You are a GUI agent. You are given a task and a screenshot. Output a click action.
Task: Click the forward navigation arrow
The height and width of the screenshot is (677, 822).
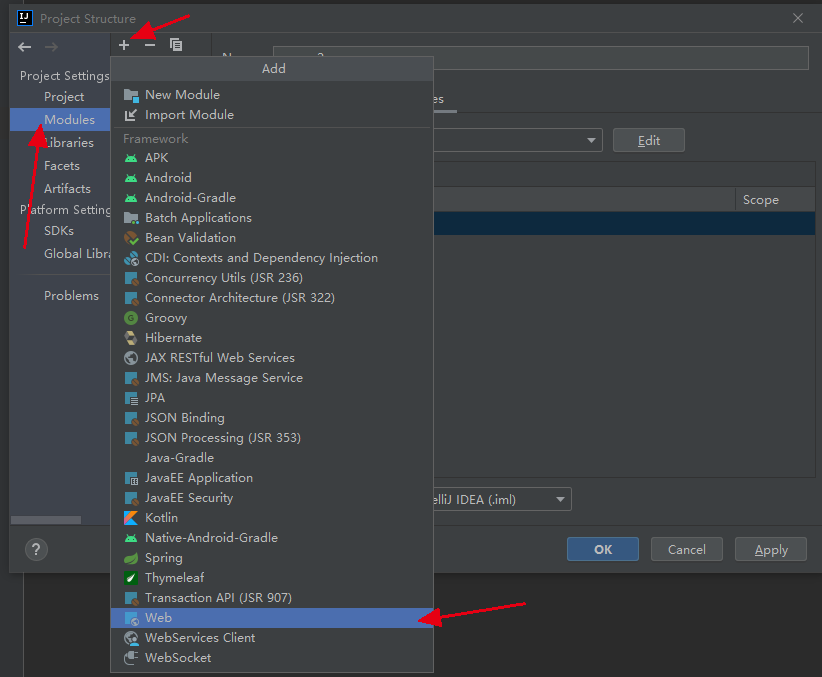[x=51, y=47]
